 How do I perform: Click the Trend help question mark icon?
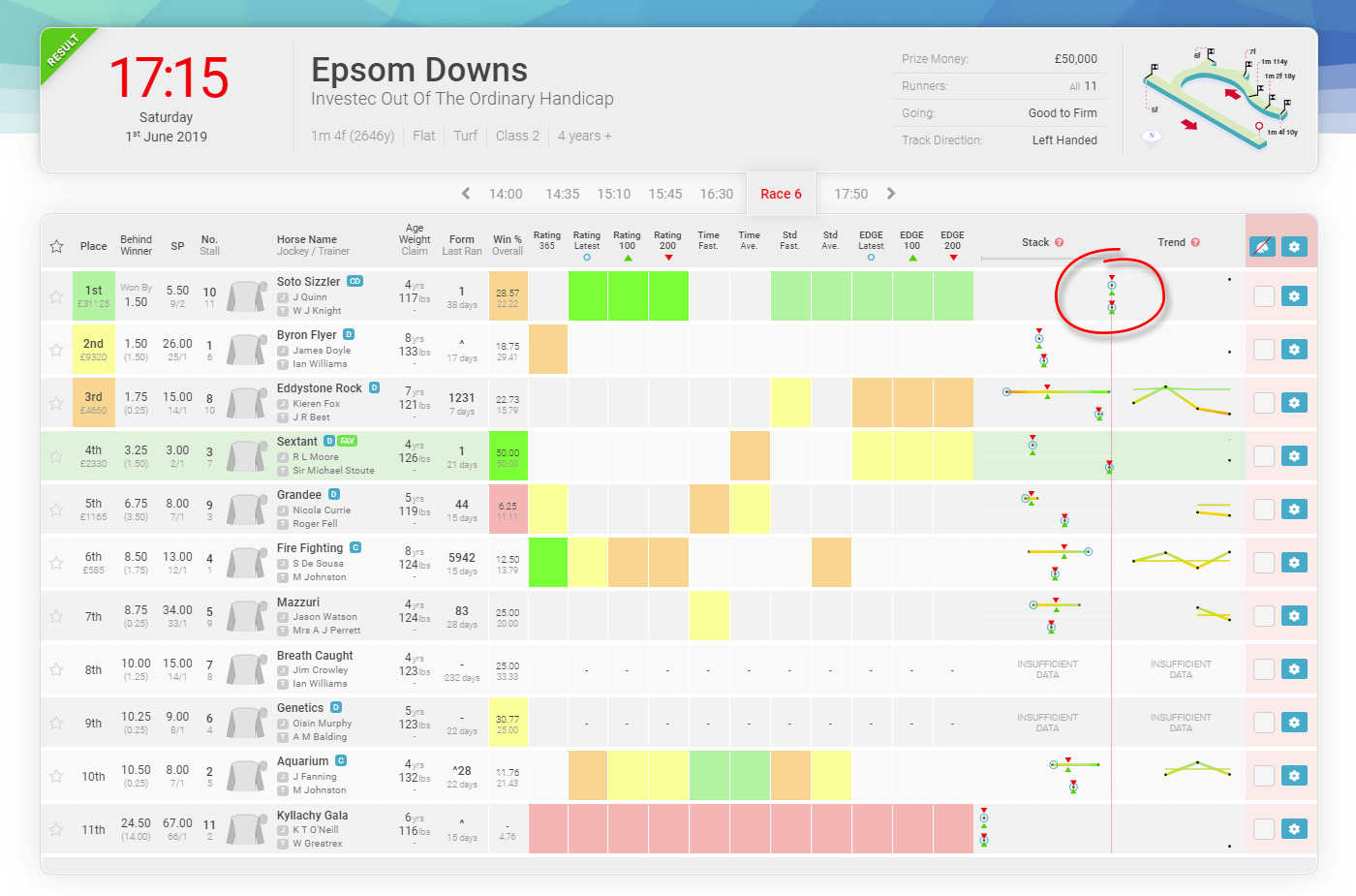[1195, 243]
